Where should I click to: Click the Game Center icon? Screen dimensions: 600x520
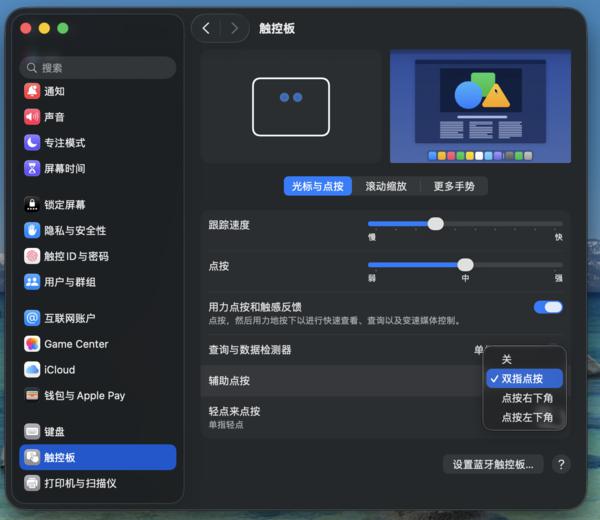click(x=32, y=344)
